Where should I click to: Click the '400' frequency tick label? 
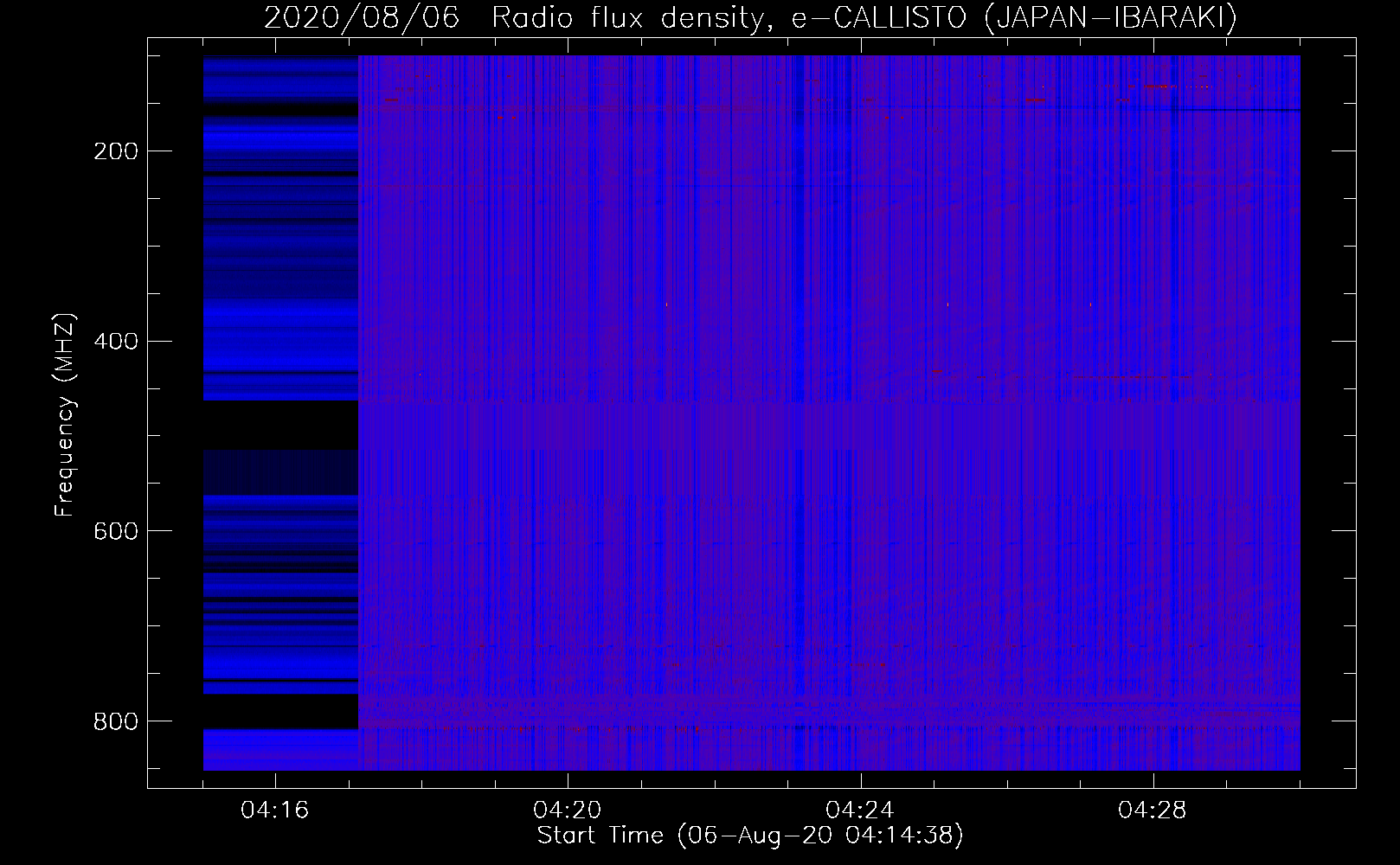pos(115,341)
